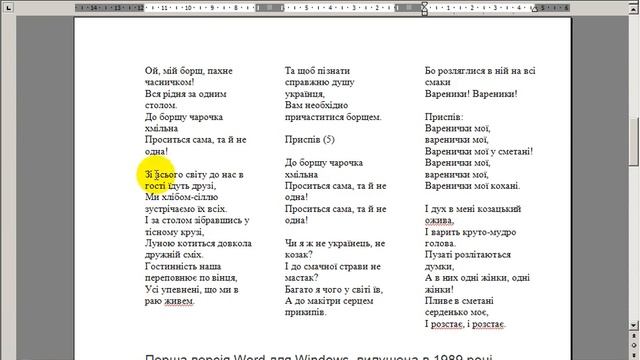Click the line 'А до макітри серцем'
This screenshot has height=360, width=640.
(x=329, y=301)
